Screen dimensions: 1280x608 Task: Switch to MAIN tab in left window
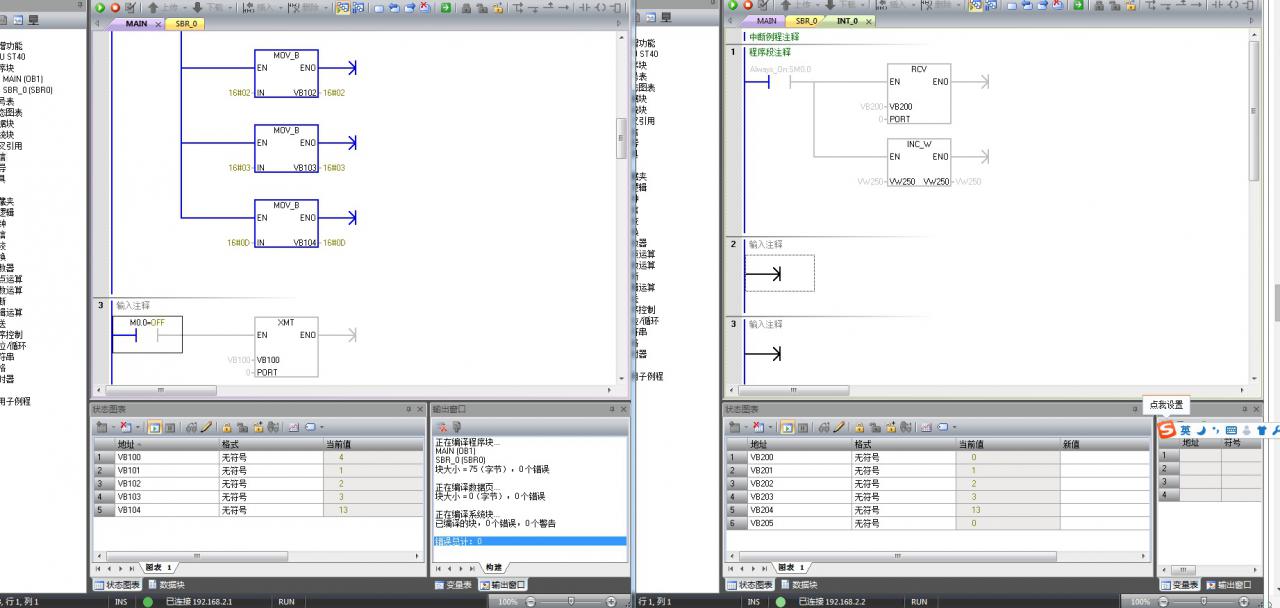(x=136, y=23)
